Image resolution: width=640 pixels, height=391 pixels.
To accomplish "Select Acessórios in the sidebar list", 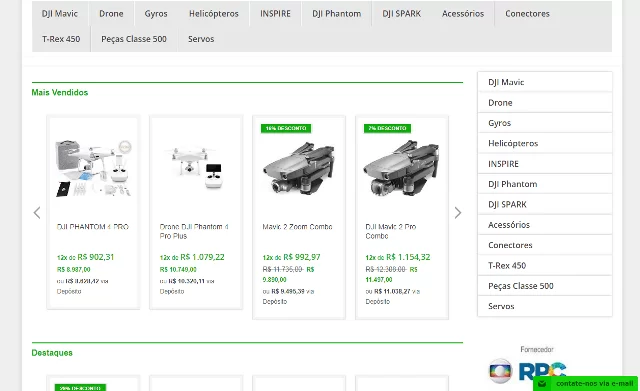I will [545, 225].
